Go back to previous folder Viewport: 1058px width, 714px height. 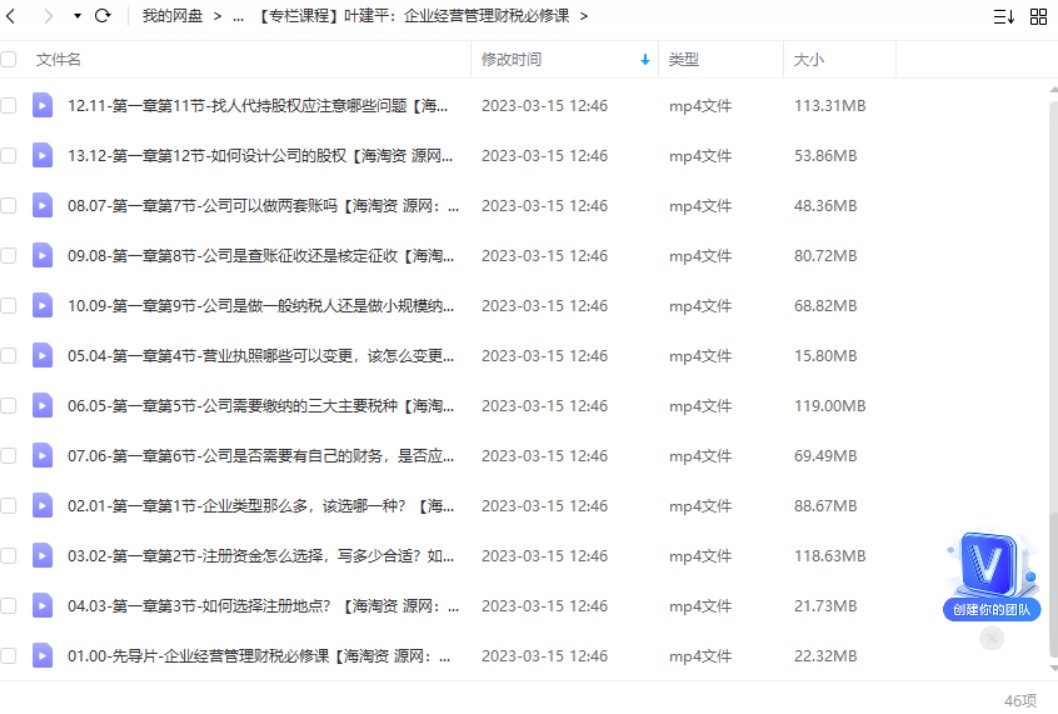click(10, 16)
